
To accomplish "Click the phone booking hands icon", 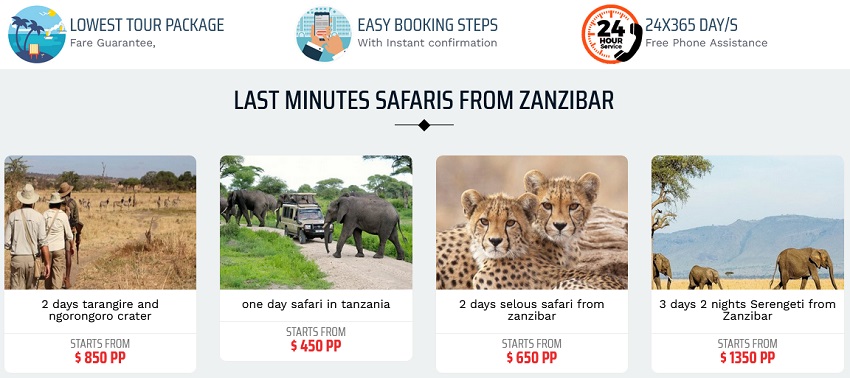I will pos(324,34).
